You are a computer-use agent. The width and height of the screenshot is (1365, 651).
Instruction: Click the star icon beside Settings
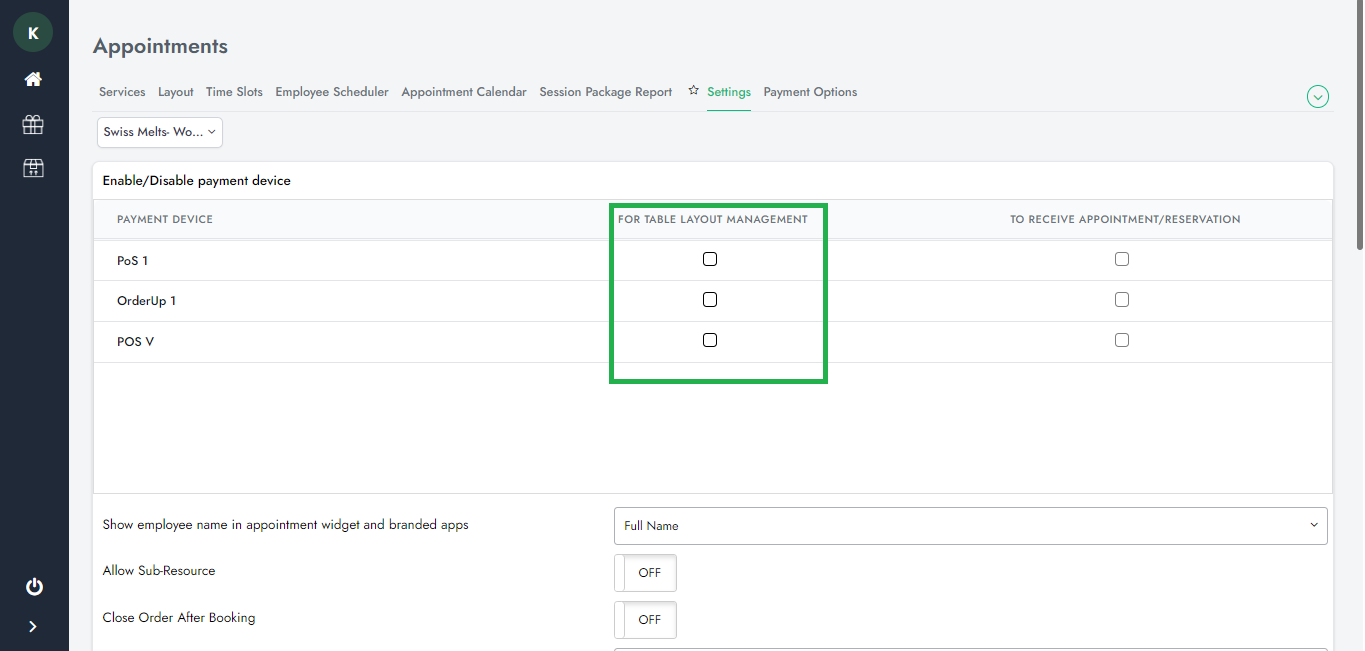tap(693, 91)
